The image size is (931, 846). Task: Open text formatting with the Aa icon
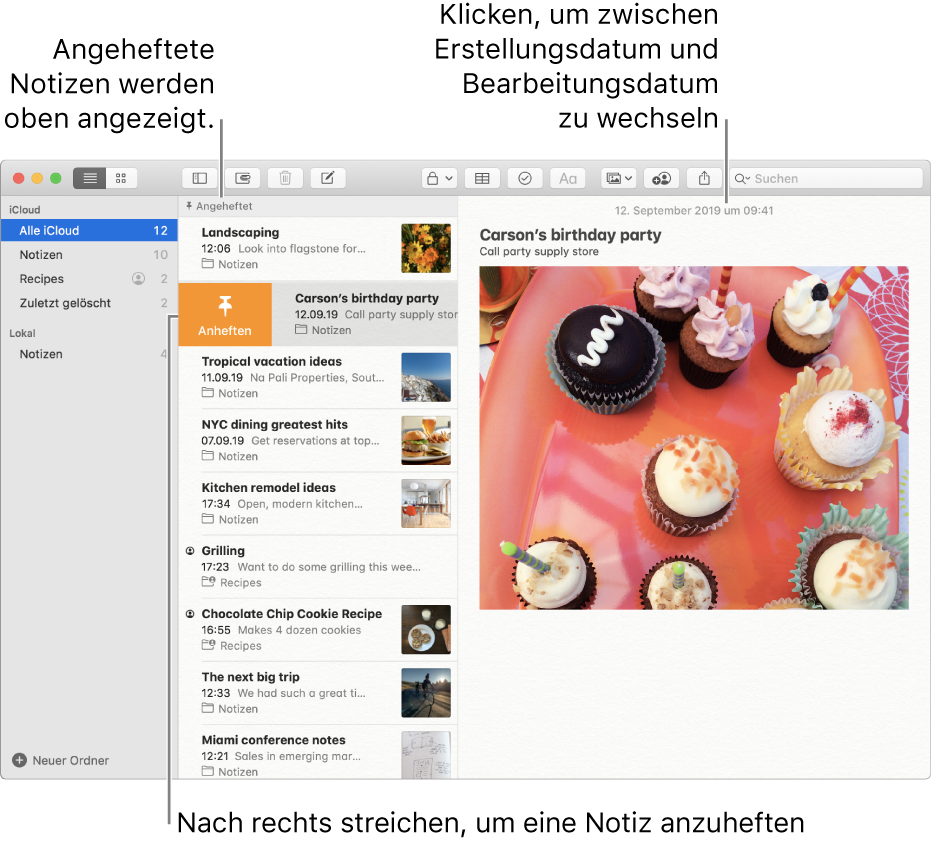(x=567, y=178)
